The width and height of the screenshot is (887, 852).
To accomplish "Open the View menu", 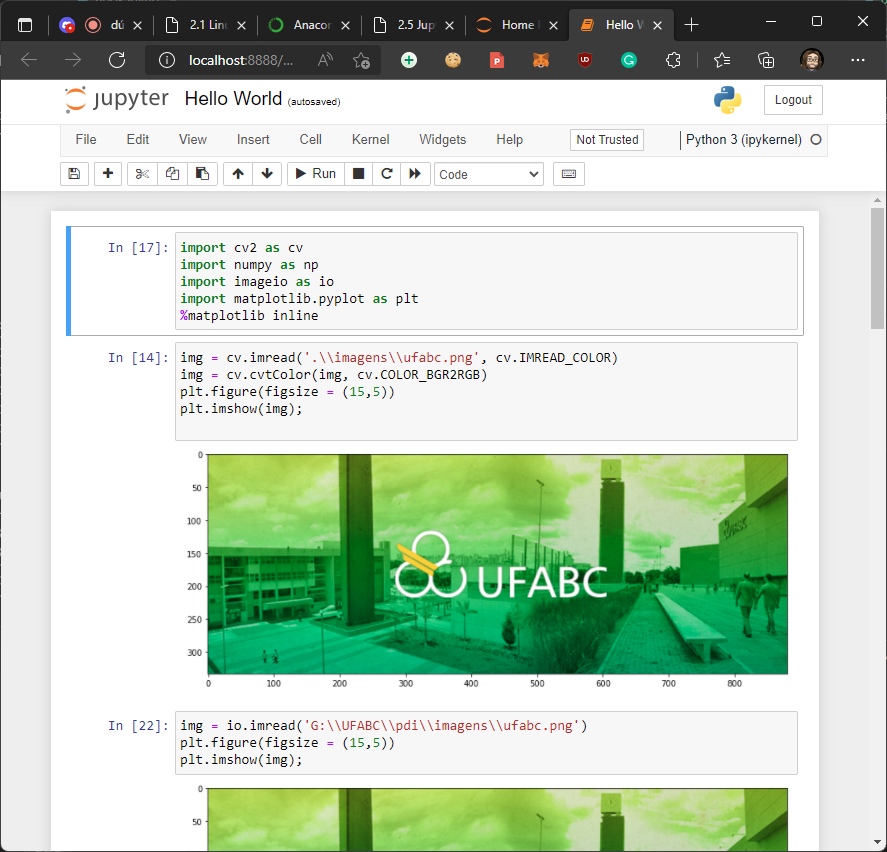I will click(x=193, y=140).
